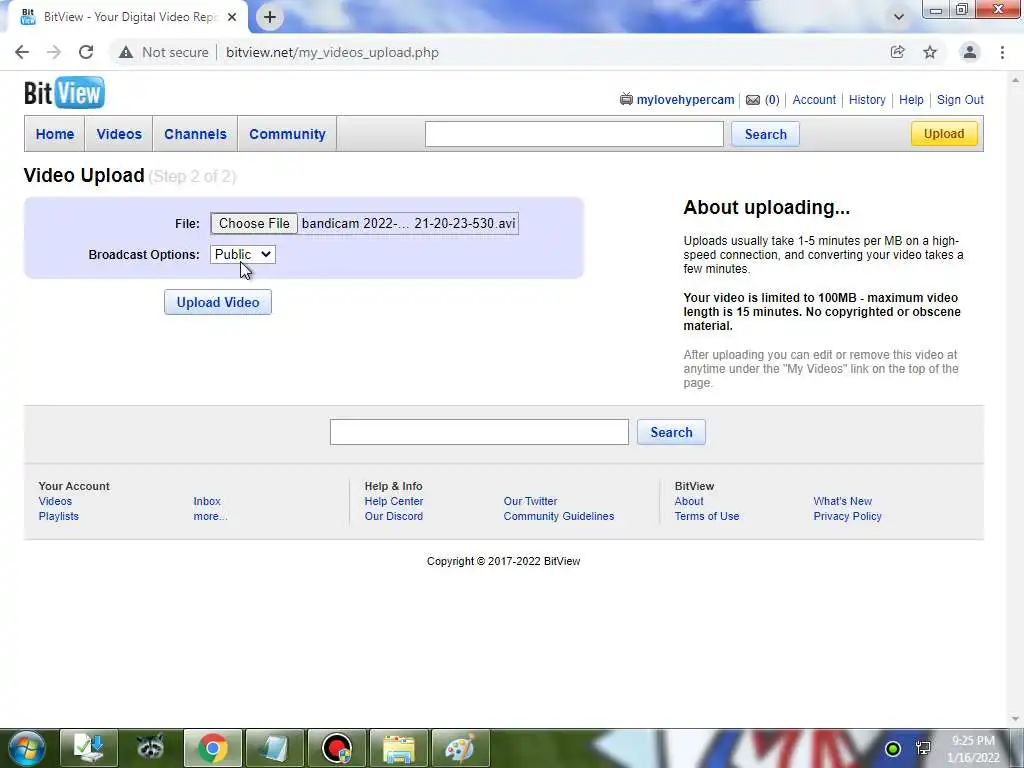This screenshot has width=1024, height=768.
Task: Open the footer About link
Action: 689,501
